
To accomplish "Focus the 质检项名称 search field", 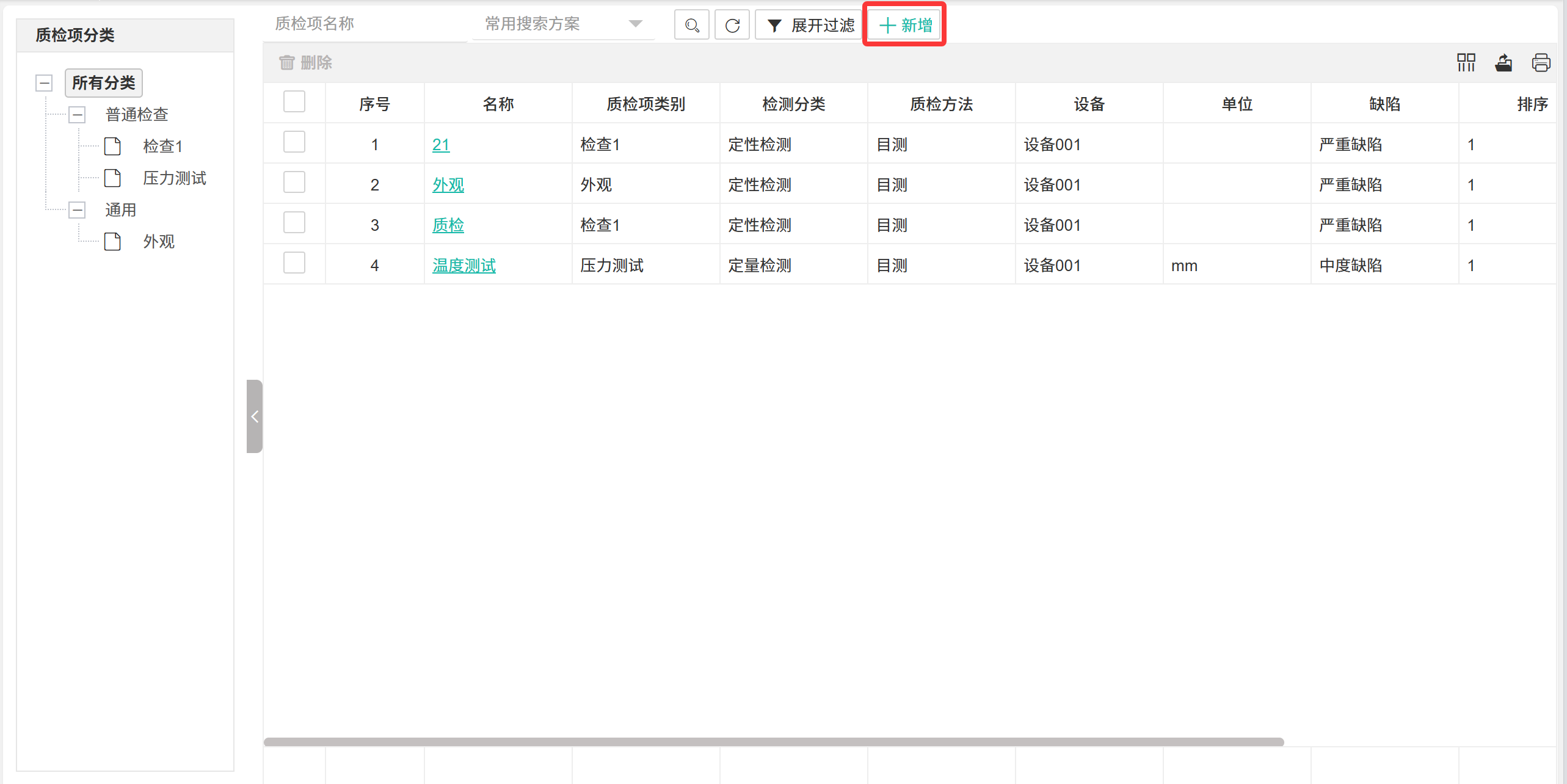I will pos(365,24).
